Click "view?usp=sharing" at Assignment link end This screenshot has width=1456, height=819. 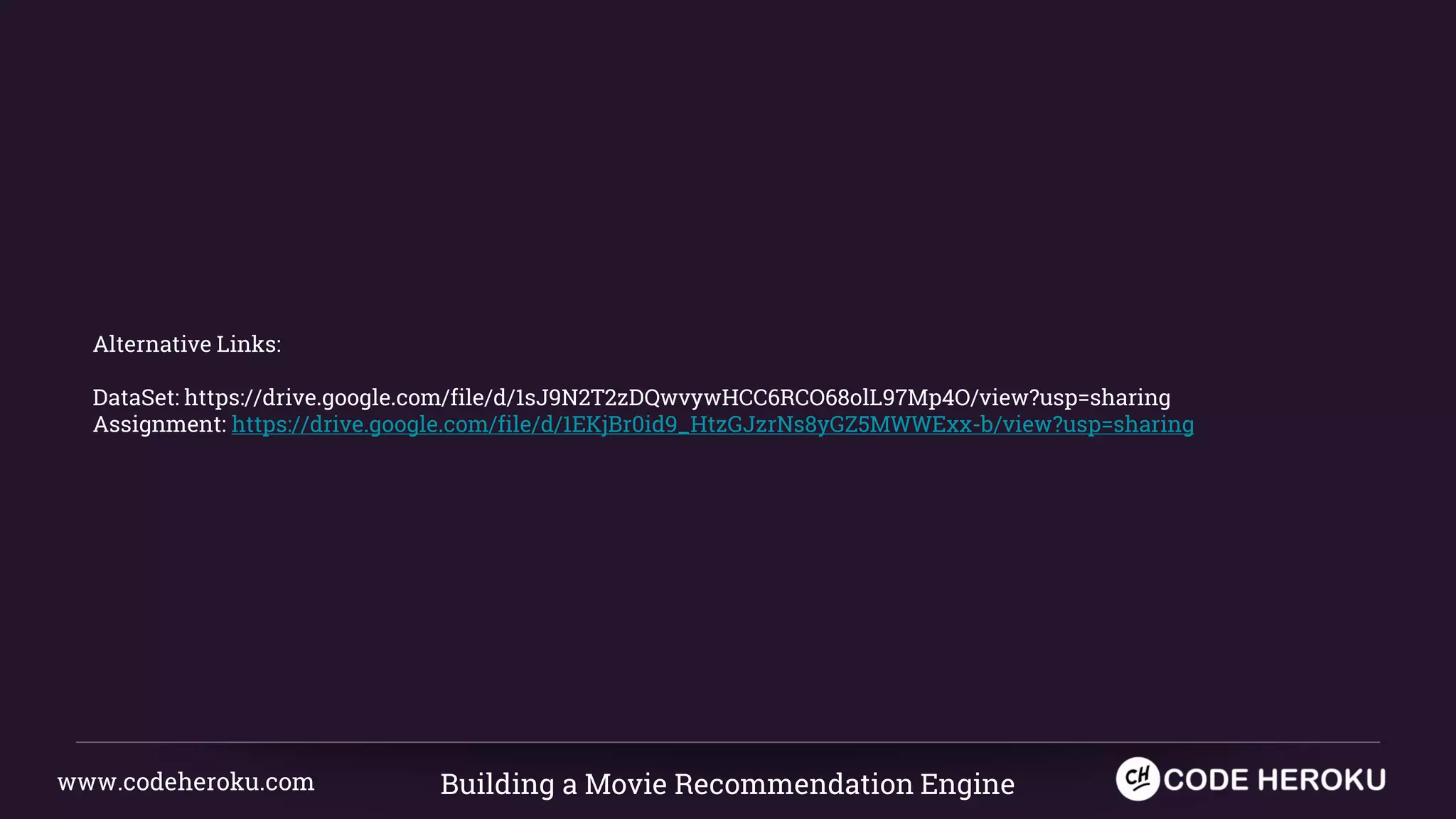1098,424
